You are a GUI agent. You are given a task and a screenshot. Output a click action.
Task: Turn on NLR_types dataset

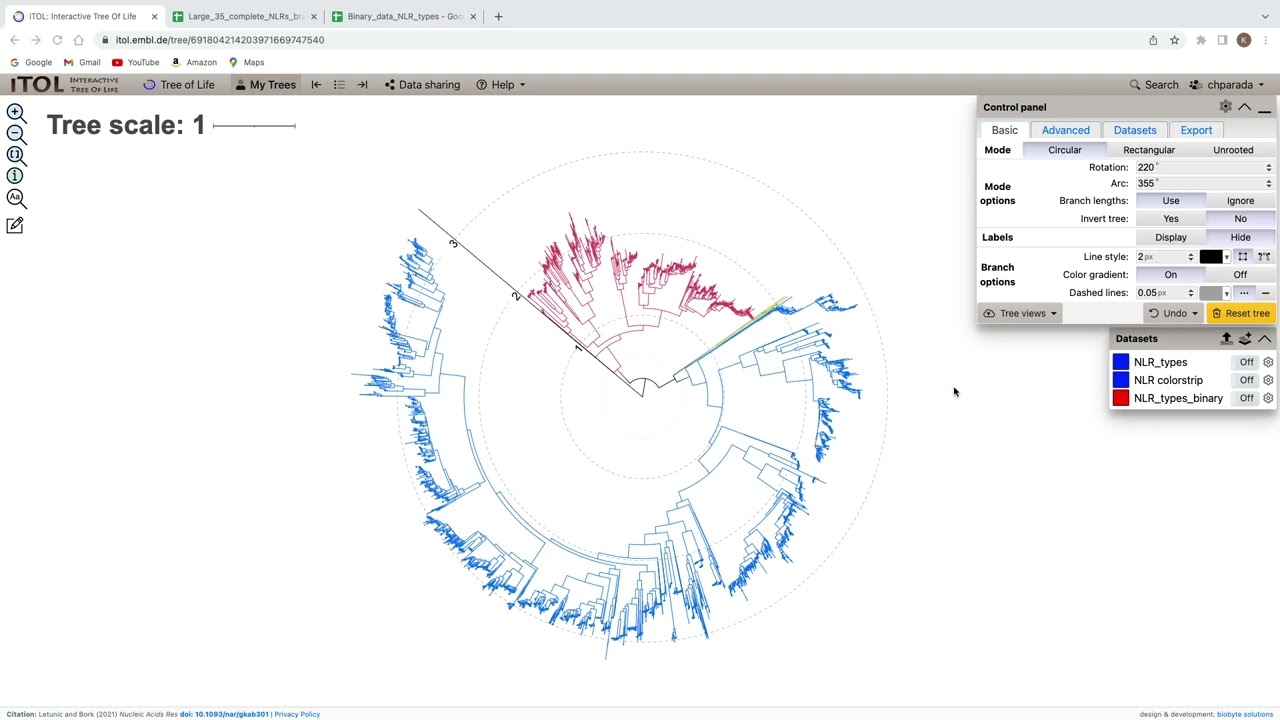pos(1247,362)
